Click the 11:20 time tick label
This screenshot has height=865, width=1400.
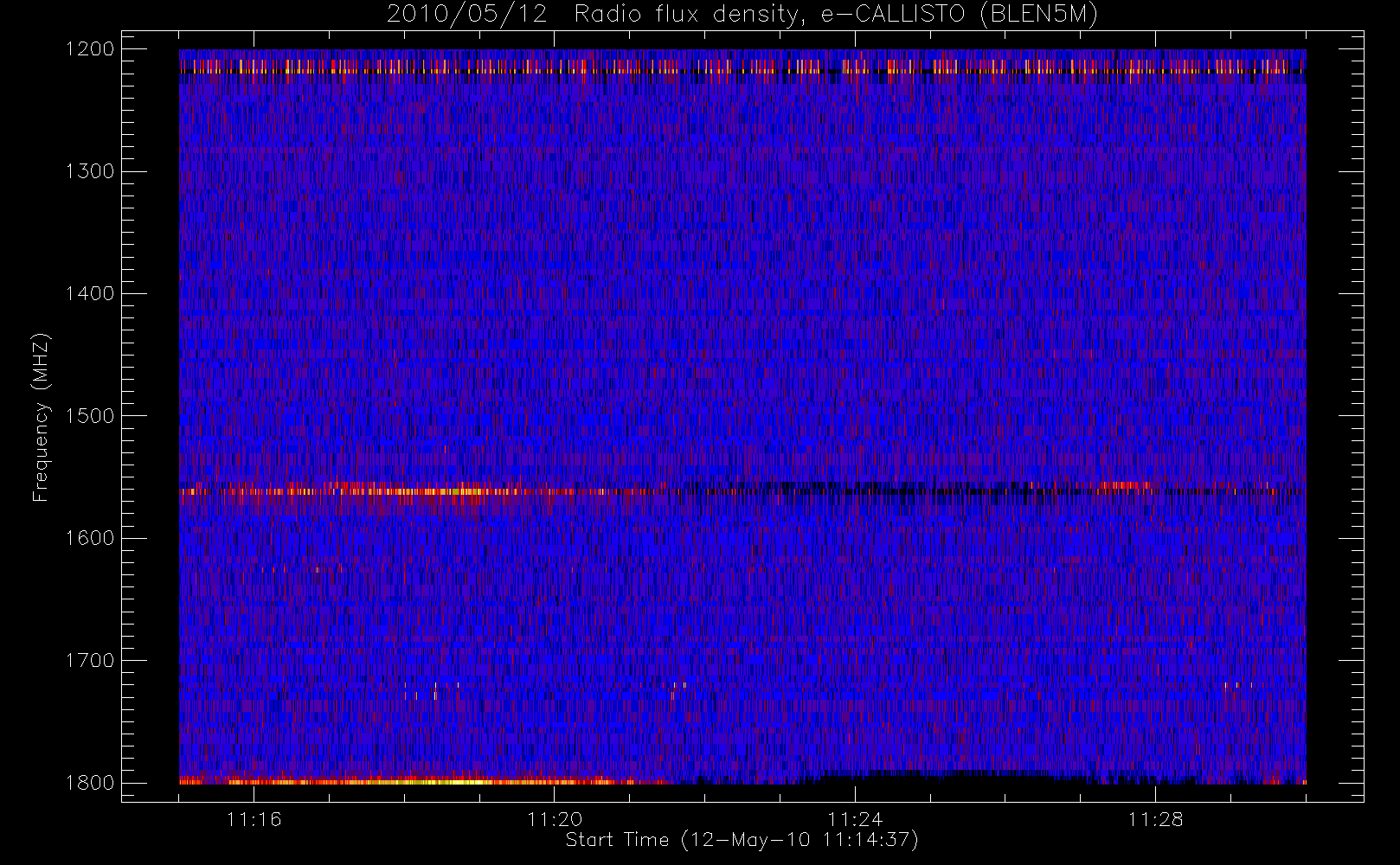click(x=554, y=819)
